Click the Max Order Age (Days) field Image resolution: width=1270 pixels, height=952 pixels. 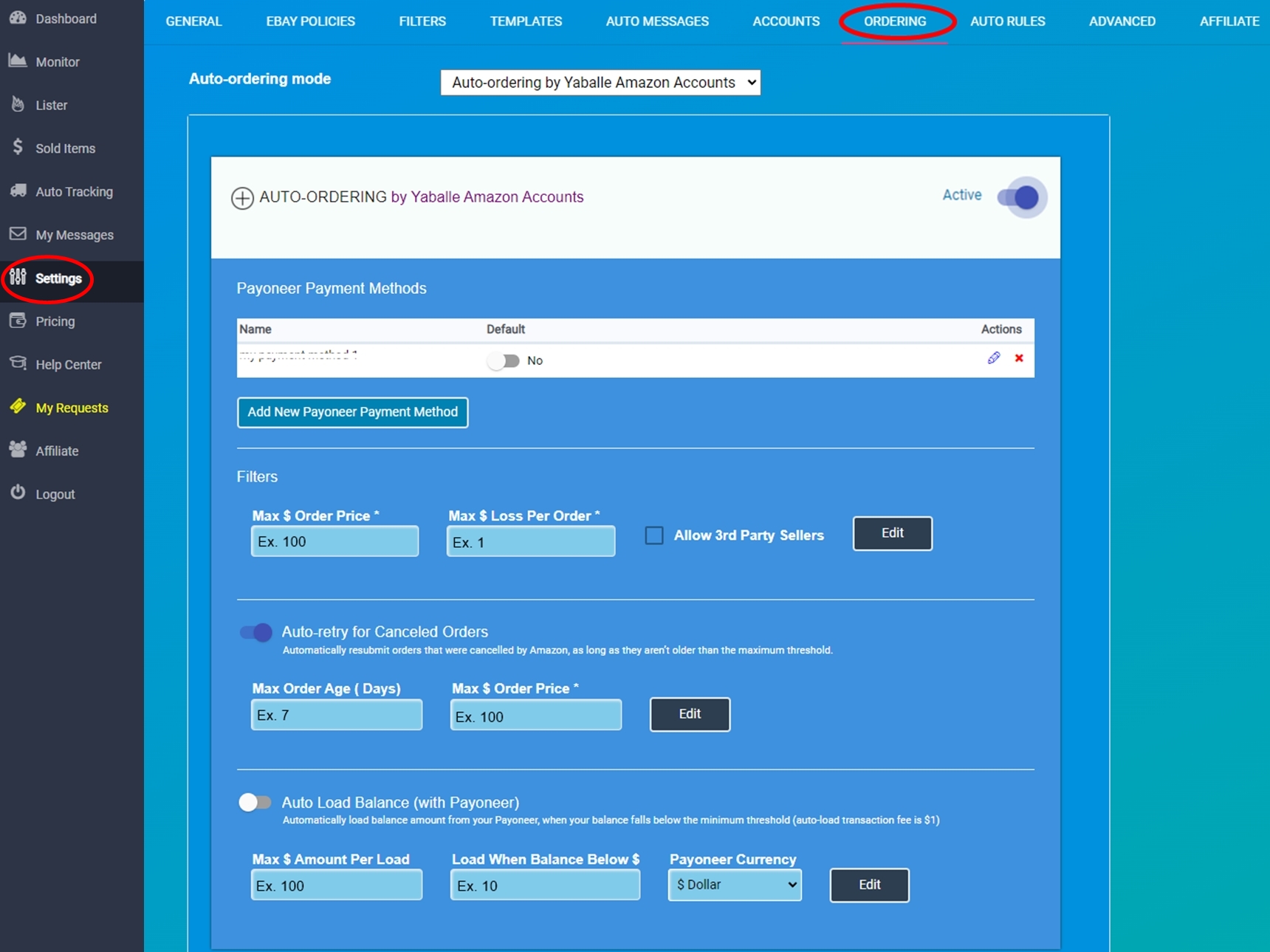pyautogui.click(x=337, y=715)
